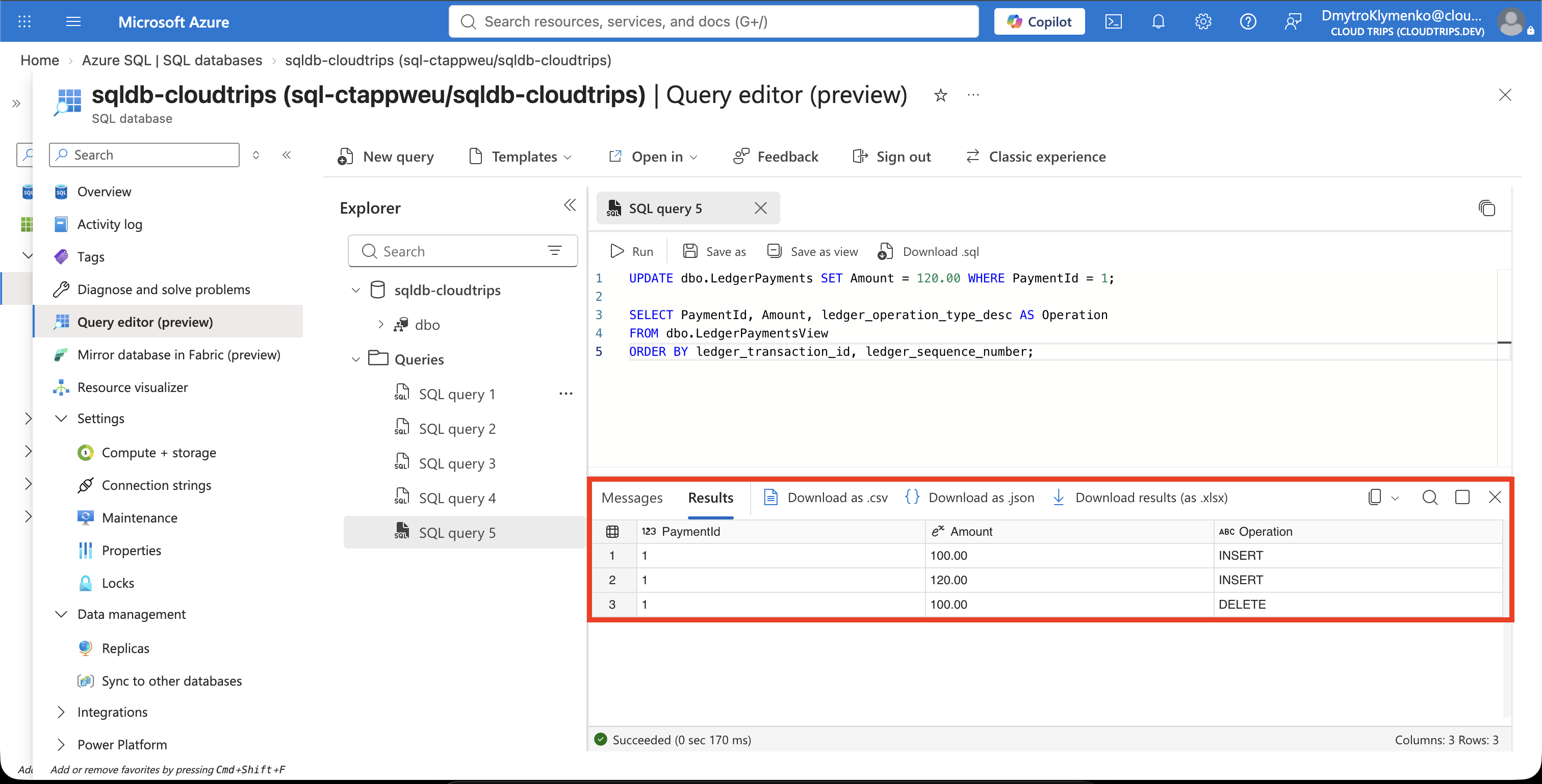Open the portal hamburger menu

(73, 21)
